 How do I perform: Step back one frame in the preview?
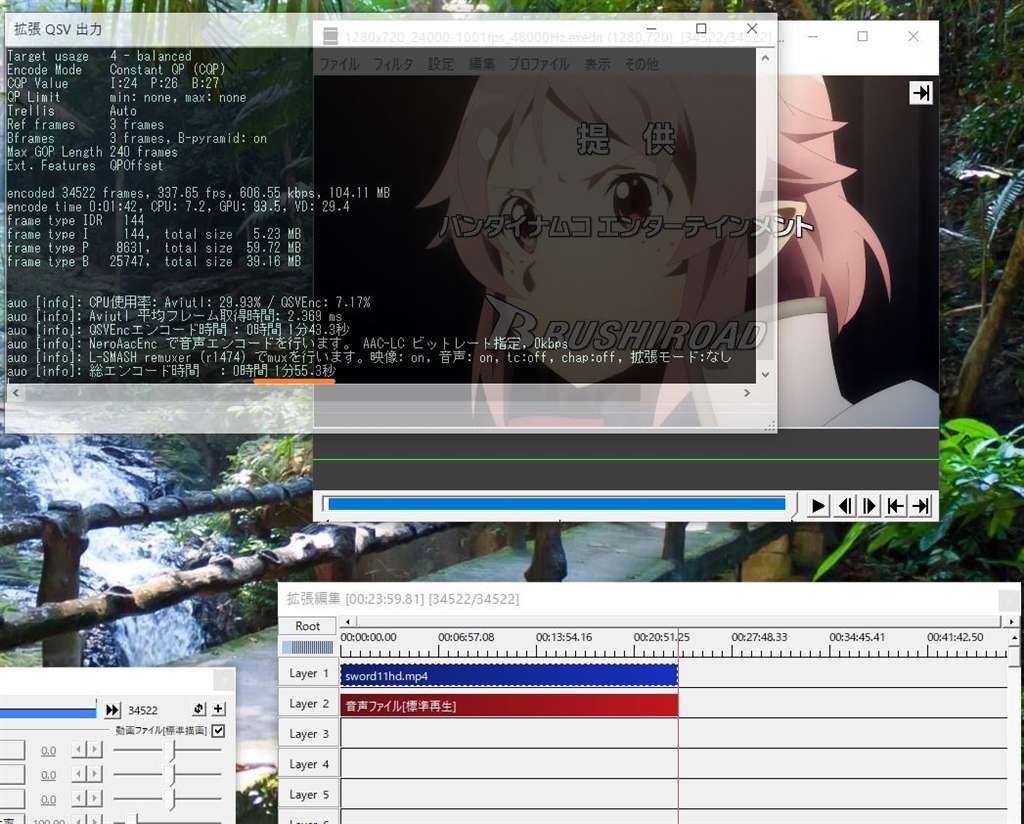[844, 506]
